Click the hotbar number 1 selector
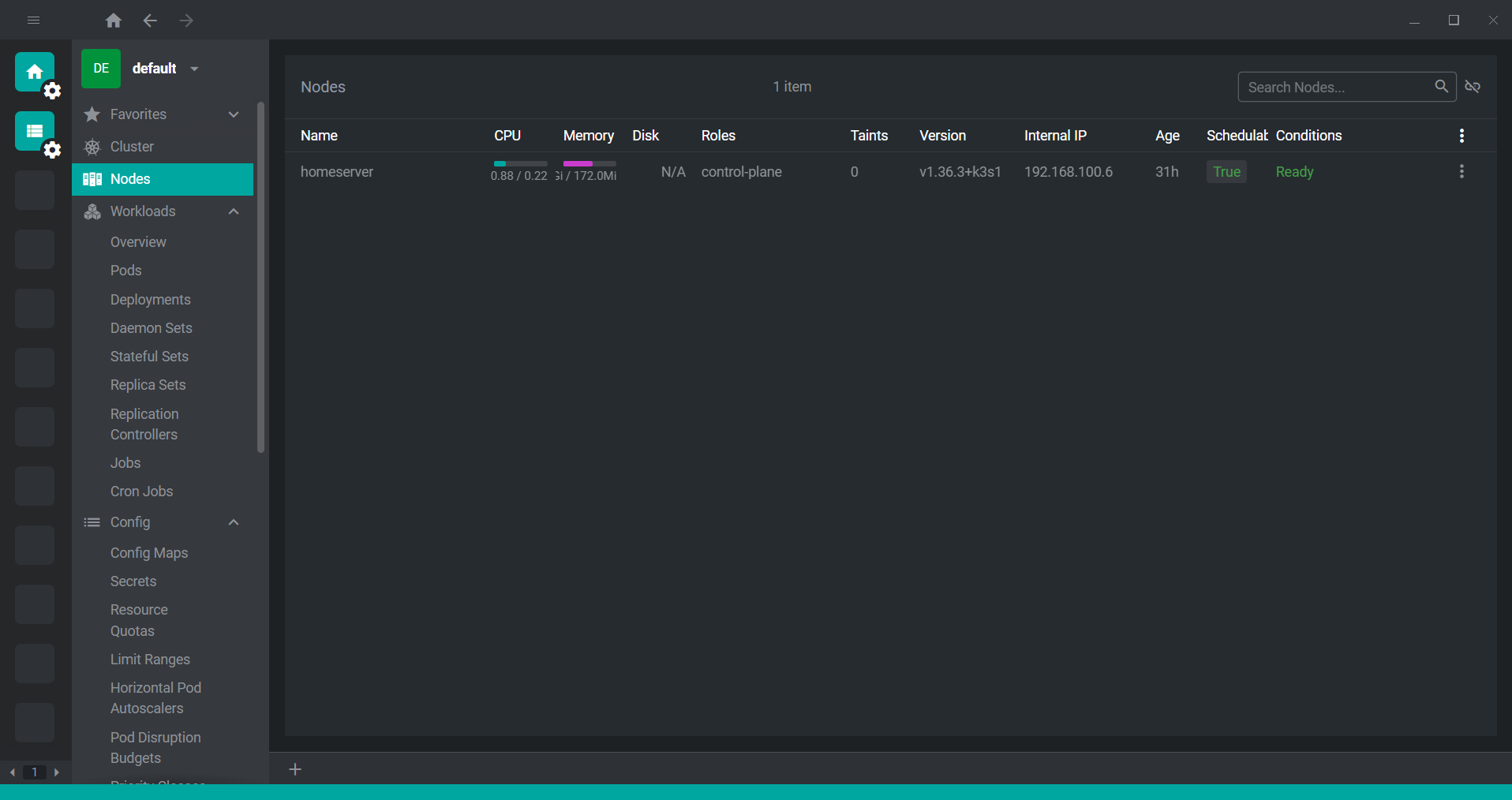 [x=35, y=772]
